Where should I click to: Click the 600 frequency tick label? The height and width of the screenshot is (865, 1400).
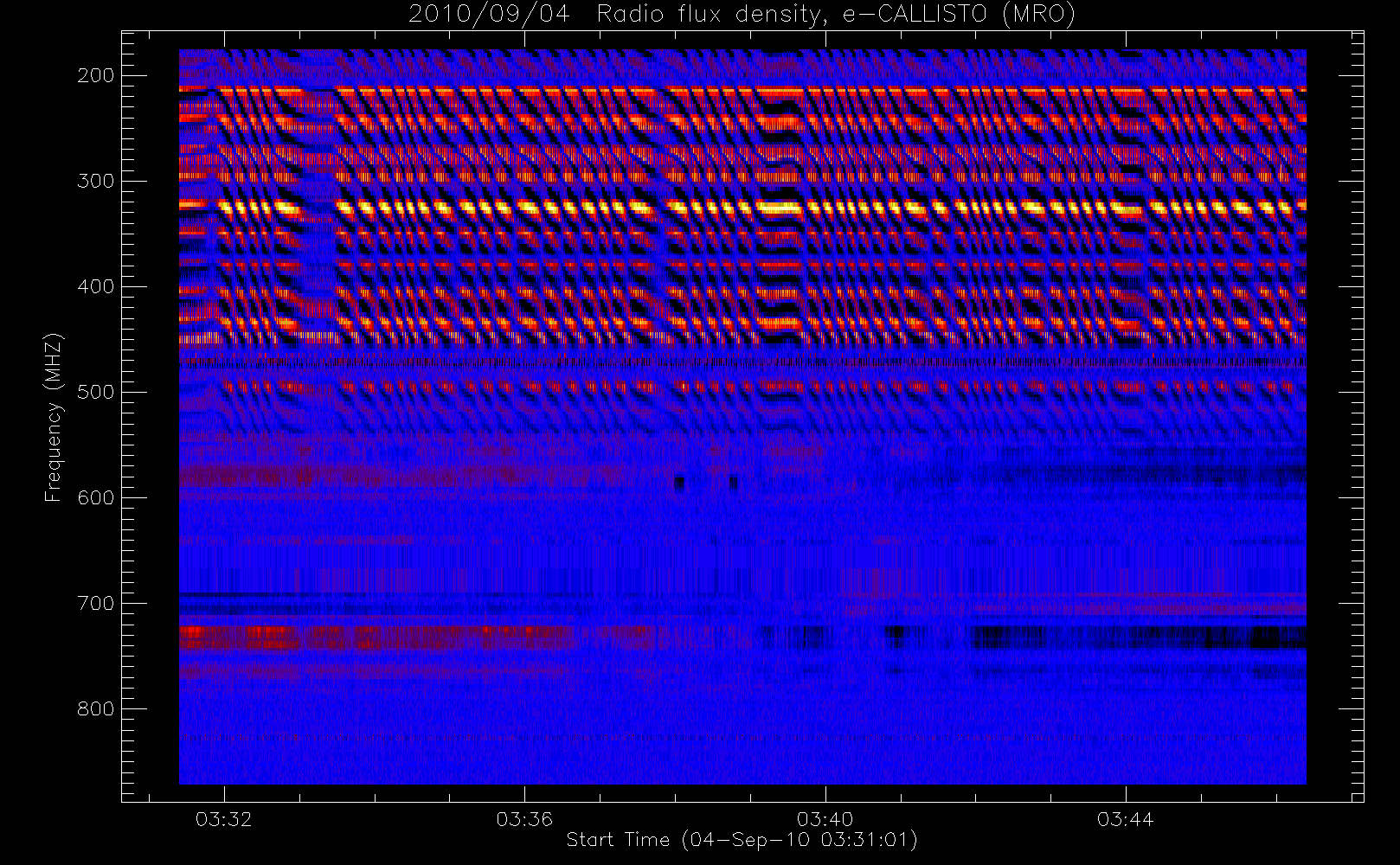[x=96, y=497]
